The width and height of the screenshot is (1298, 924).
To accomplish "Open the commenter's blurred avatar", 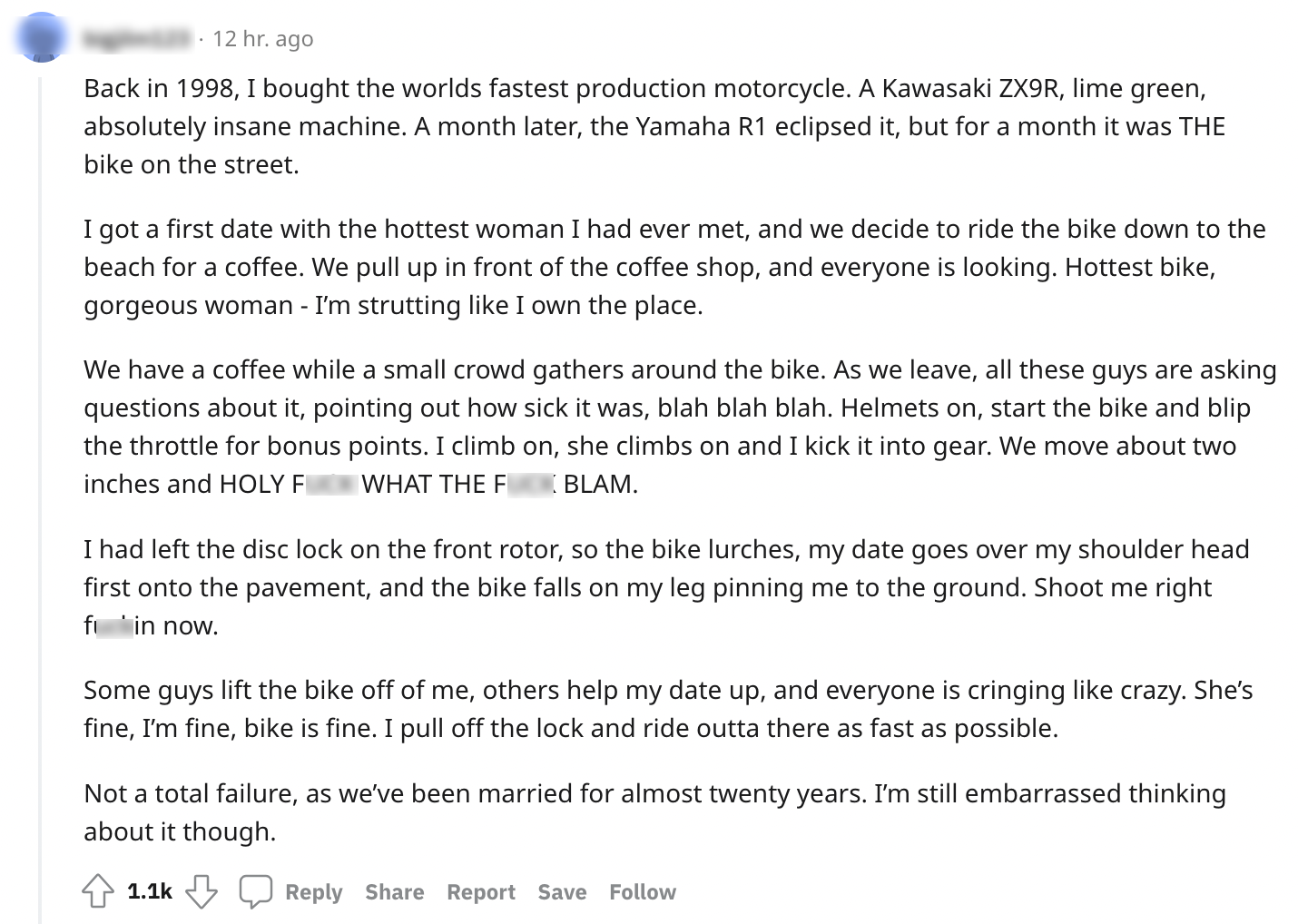I will pyautogui.click(x=41, y=38).
